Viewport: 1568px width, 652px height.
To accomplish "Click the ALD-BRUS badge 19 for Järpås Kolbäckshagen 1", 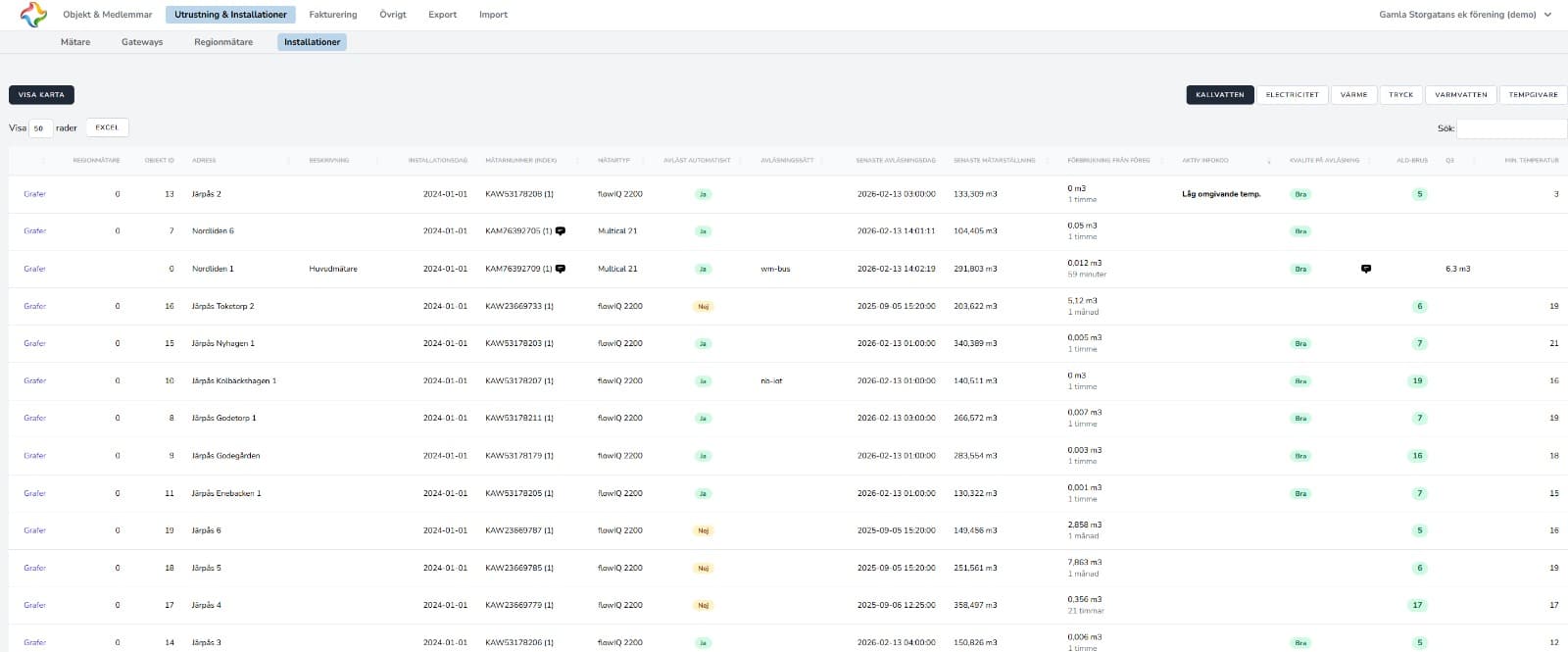I will 1417,381.
